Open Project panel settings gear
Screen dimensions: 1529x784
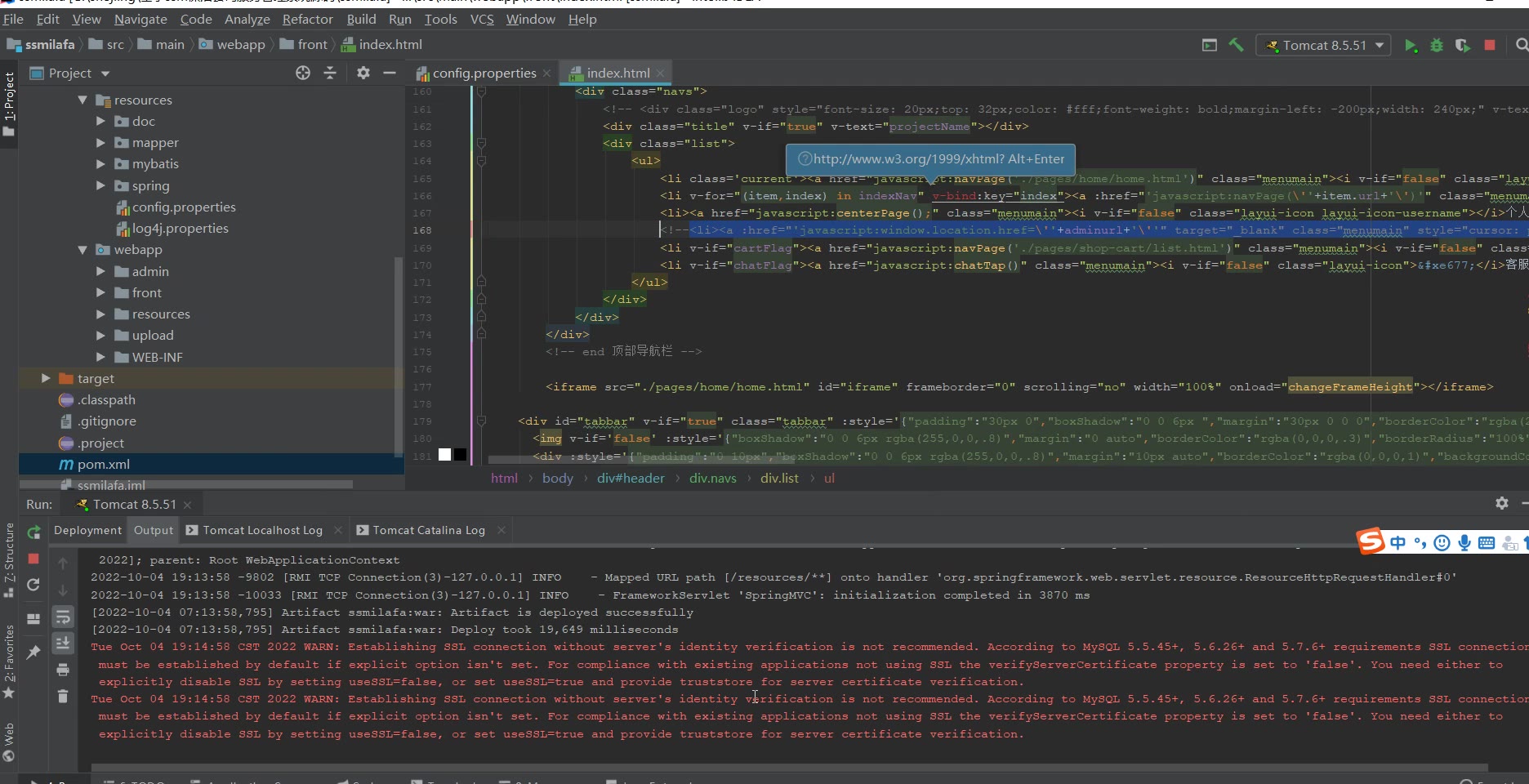click(x=363, y=73)
